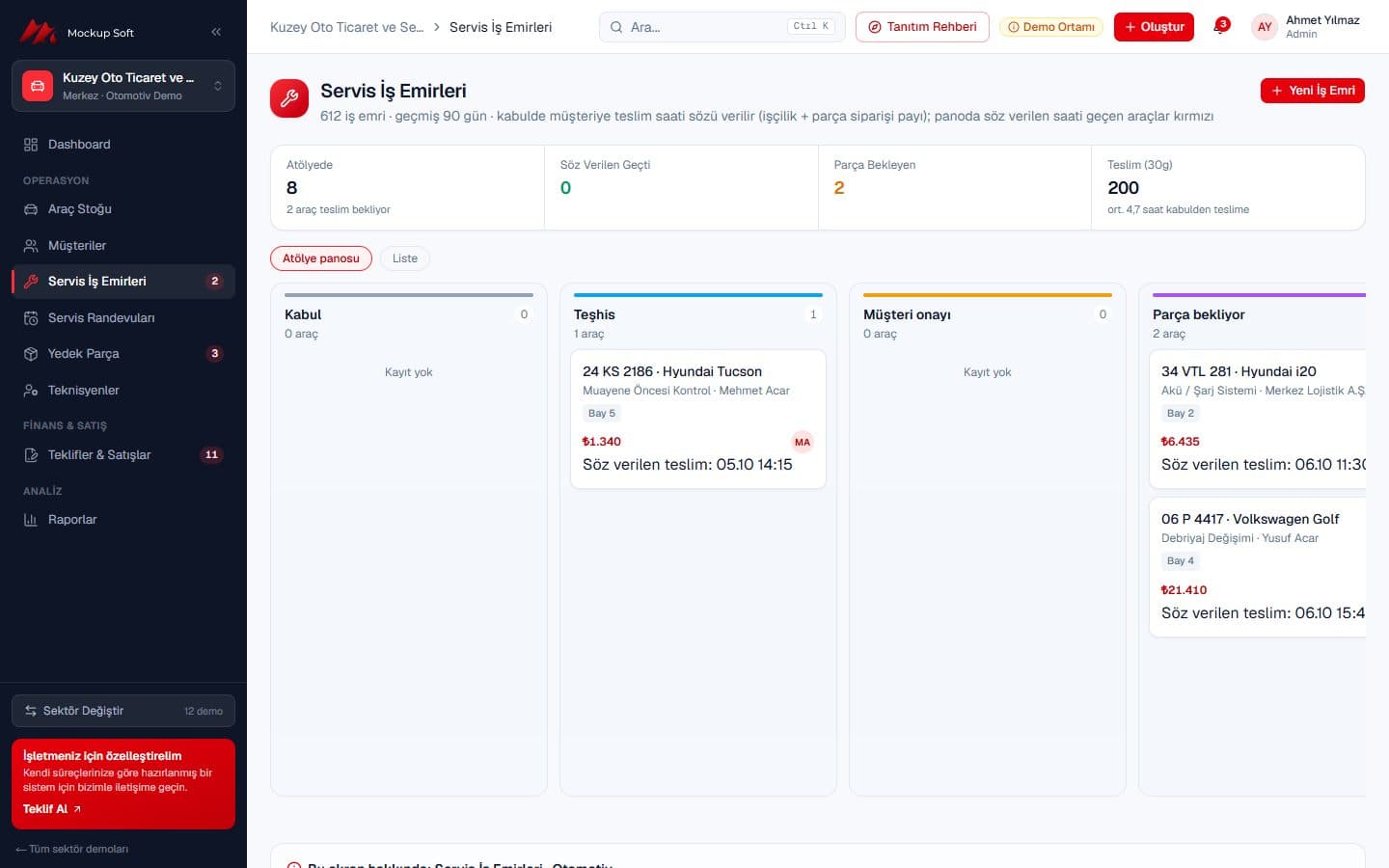Click the red Oluştur button
Image resolution: width=1389 pixels, height=868 pixels.
(1154, 27)
